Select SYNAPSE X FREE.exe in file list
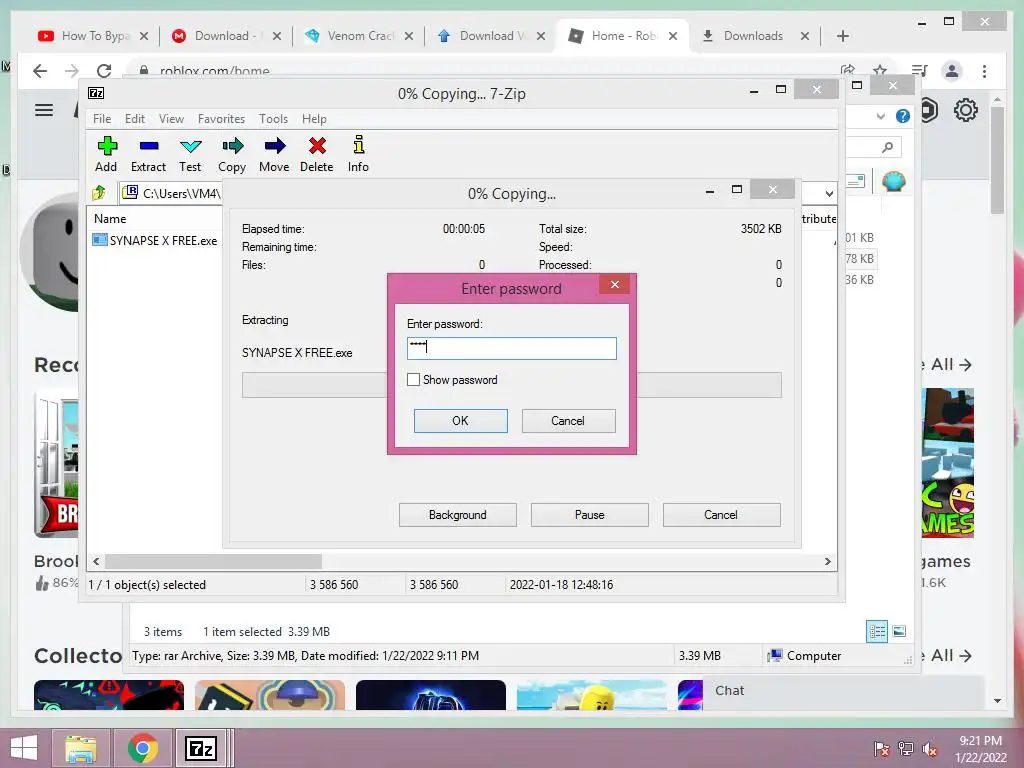 (x=155, y=240)
